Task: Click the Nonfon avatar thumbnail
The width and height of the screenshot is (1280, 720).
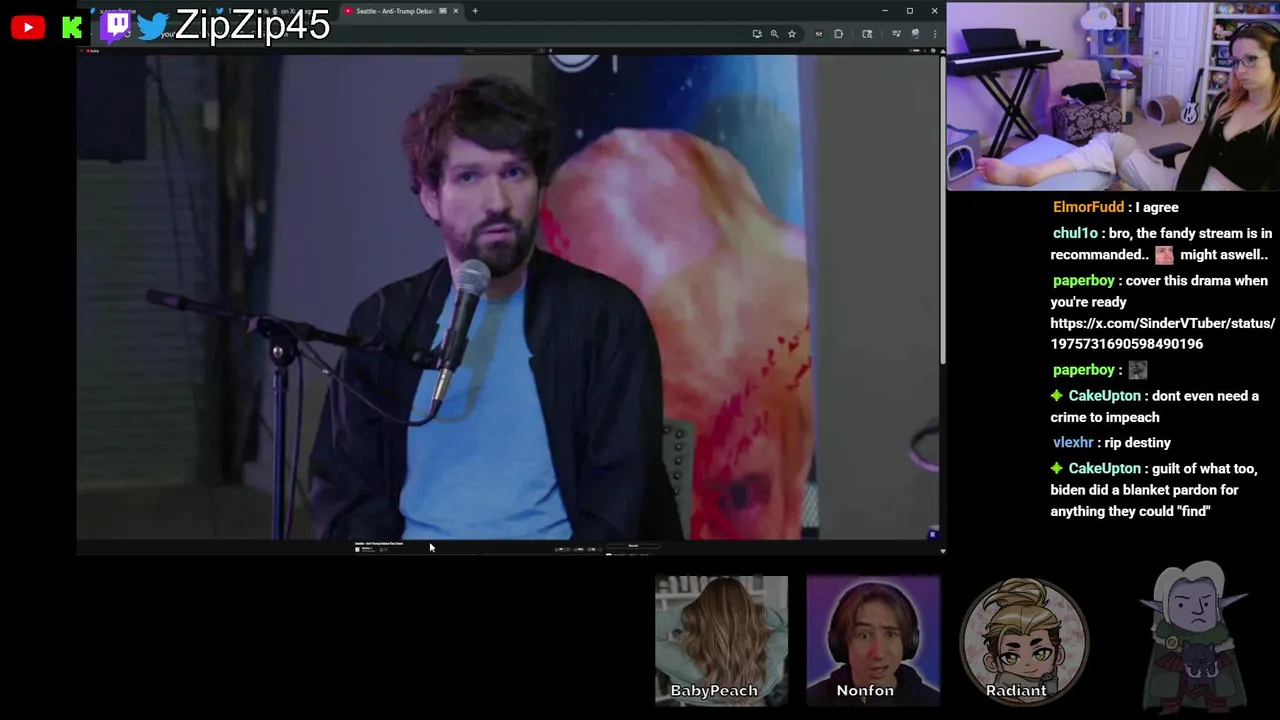Action: pyautogui.click(x=873, y=640)
